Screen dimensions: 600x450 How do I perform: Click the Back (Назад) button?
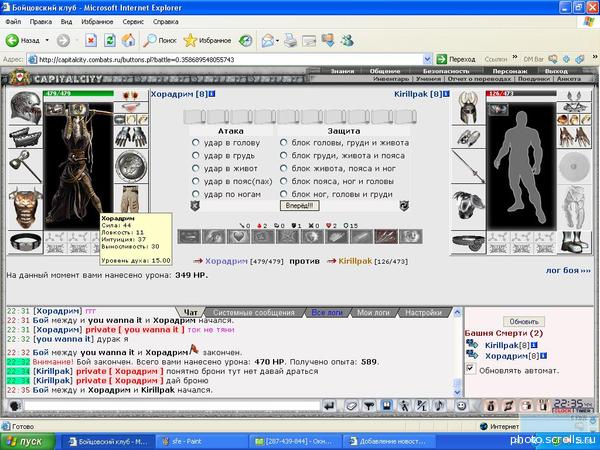[x=23, y=40]
